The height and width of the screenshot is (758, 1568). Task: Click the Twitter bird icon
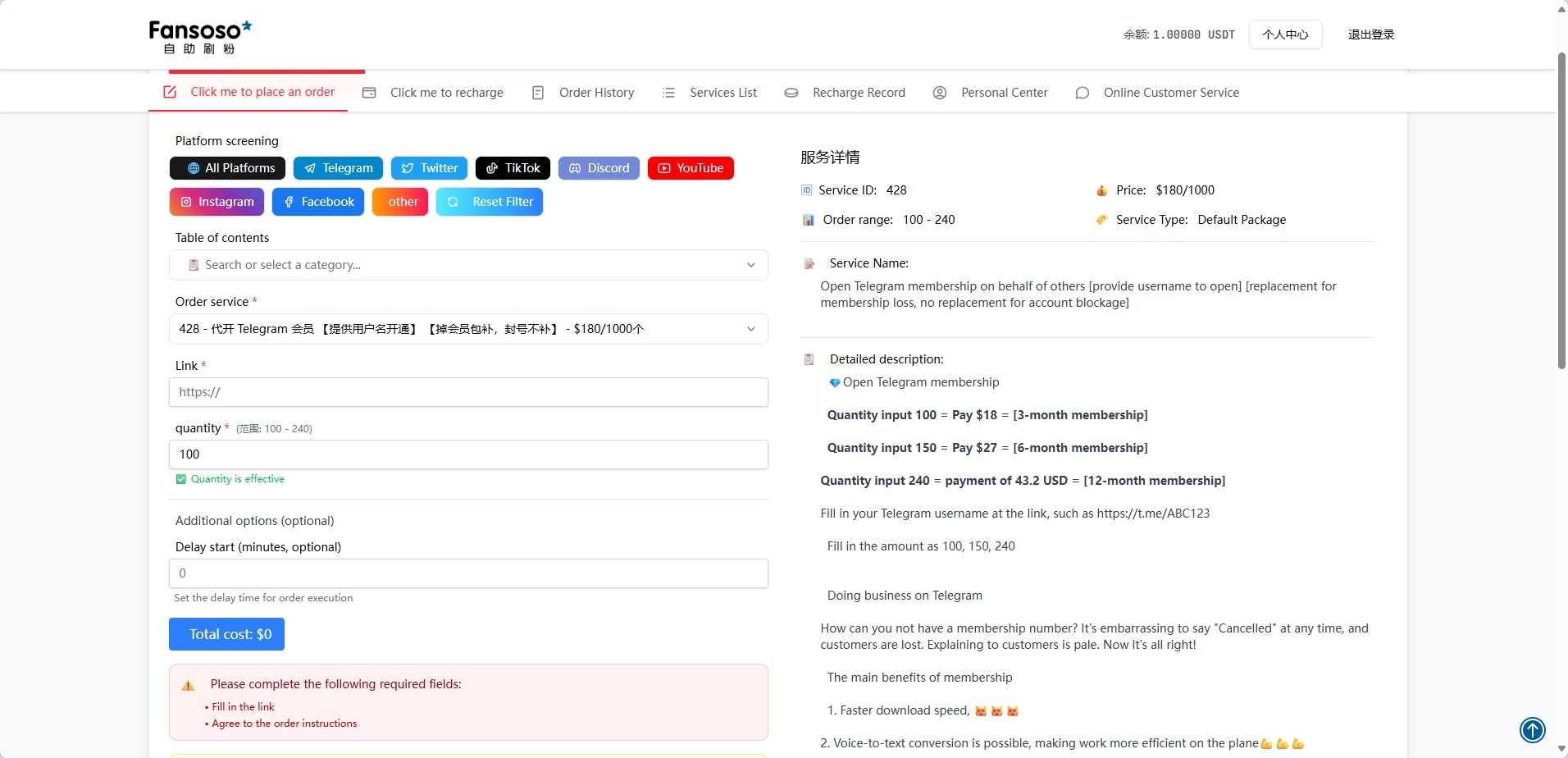point(408,168)
